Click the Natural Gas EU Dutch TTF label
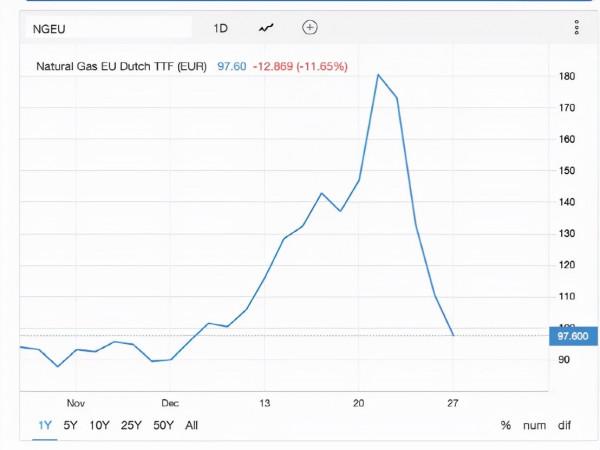 tap(120, 66)
